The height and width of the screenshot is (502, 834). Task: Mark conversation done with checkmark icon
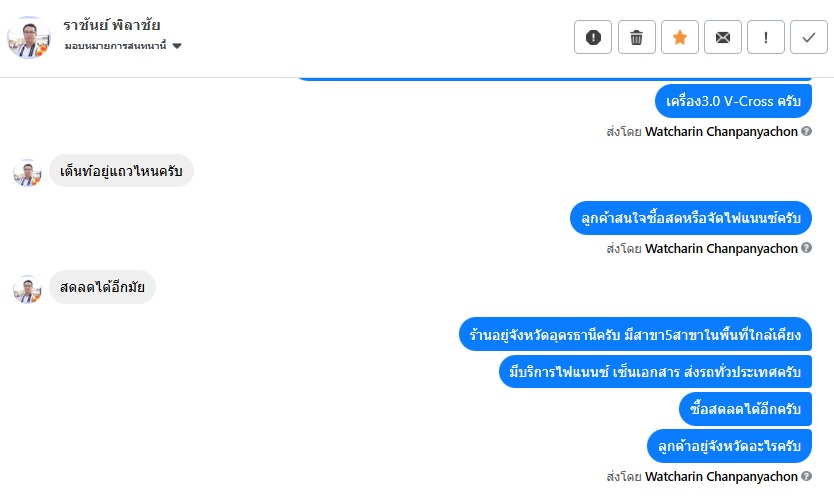[808, 38]
